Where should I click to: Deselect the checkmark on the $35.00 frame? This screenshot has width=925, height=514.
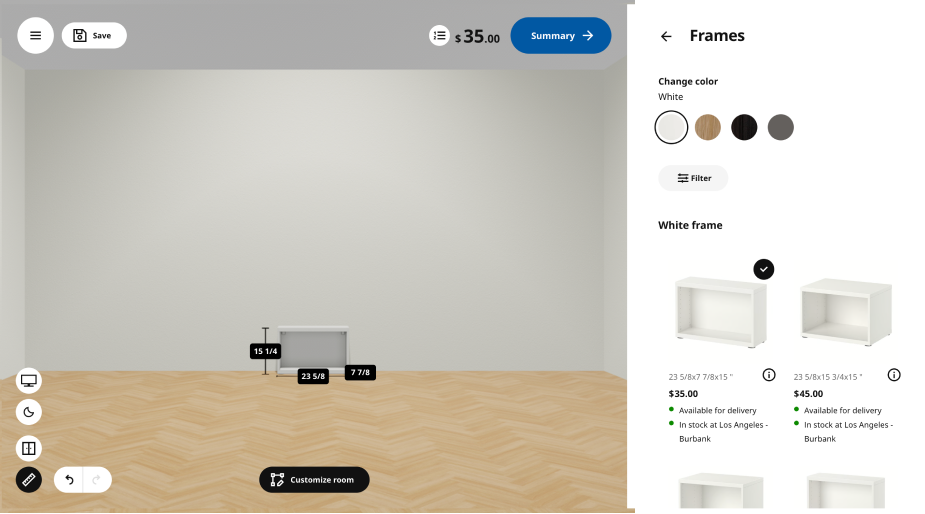pos(764,269)
